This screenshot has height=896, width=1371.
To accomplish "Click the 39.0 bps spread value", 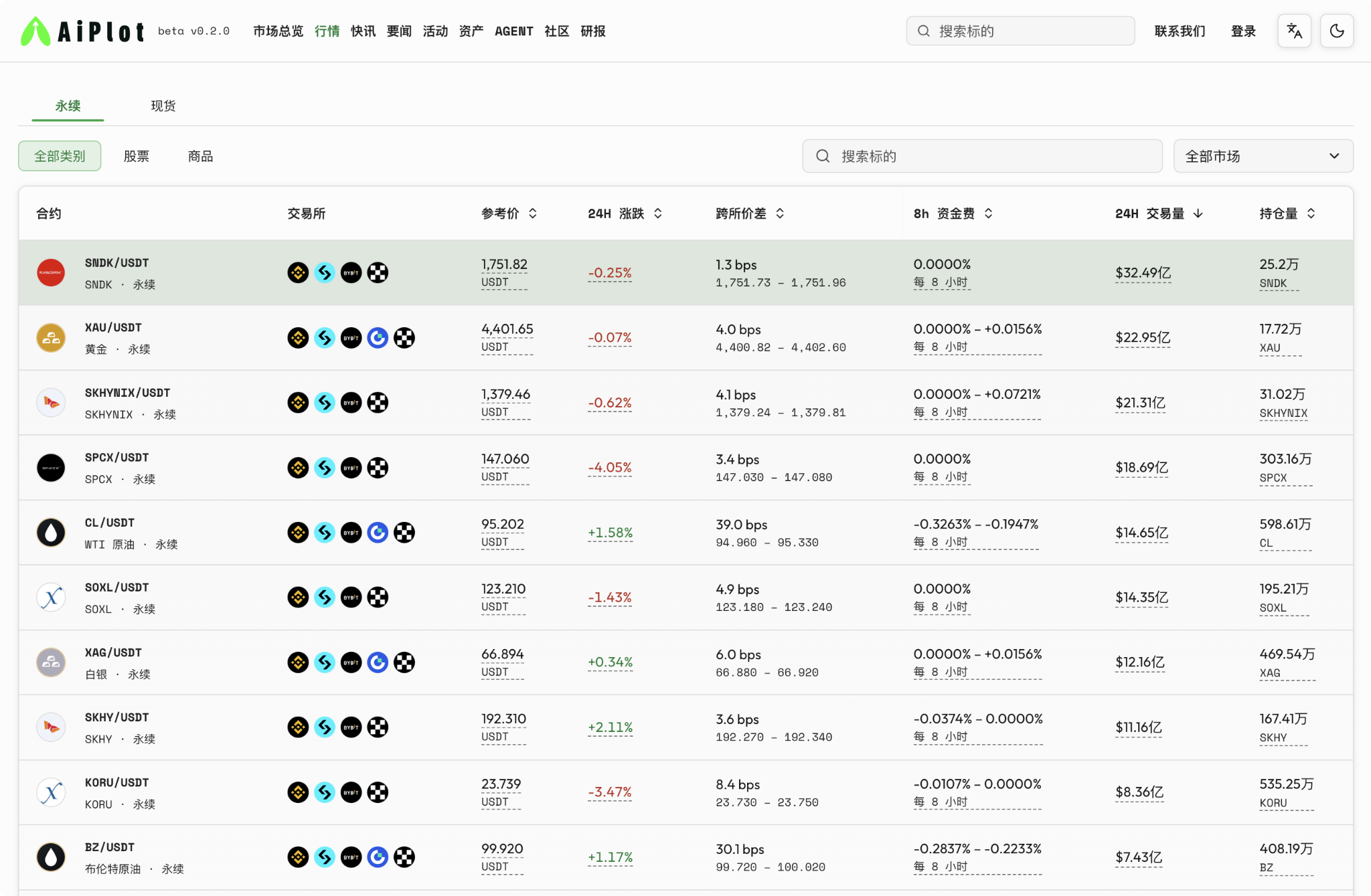I will point(742,525).
